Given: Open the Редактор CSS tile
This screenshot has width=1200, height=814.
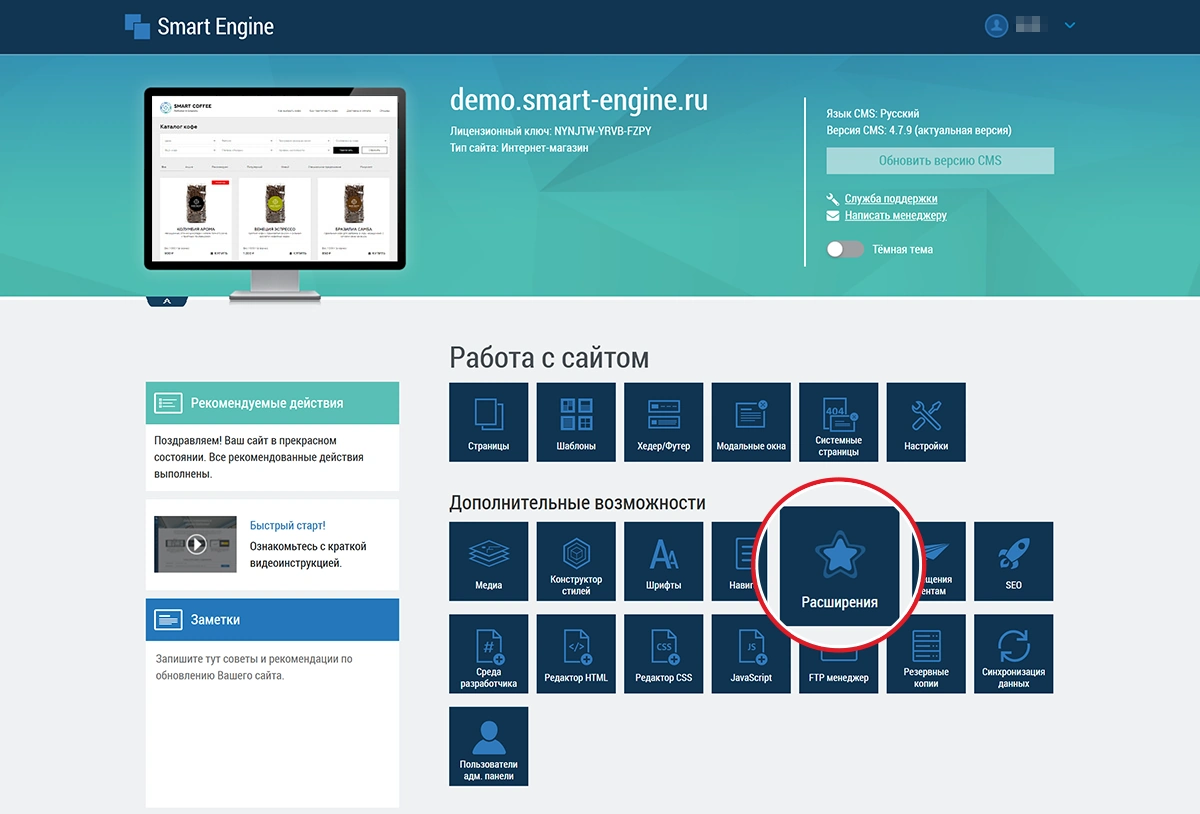Looking at the screenshot, I should click(x=664, y=654).
